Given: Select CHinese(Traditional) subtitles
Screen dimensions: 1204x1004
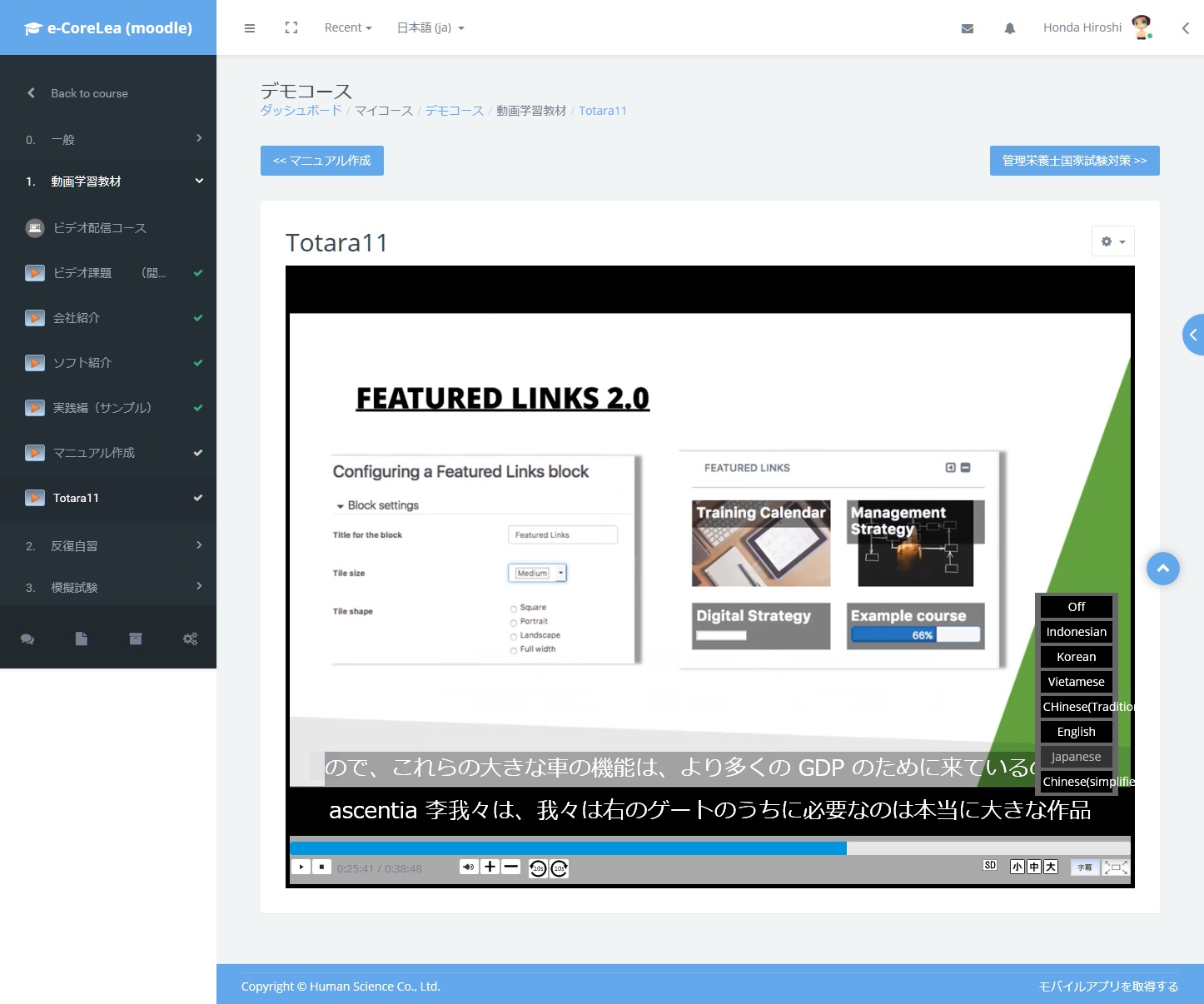Looking at the screenshot, I should [x=1077, y=707].
